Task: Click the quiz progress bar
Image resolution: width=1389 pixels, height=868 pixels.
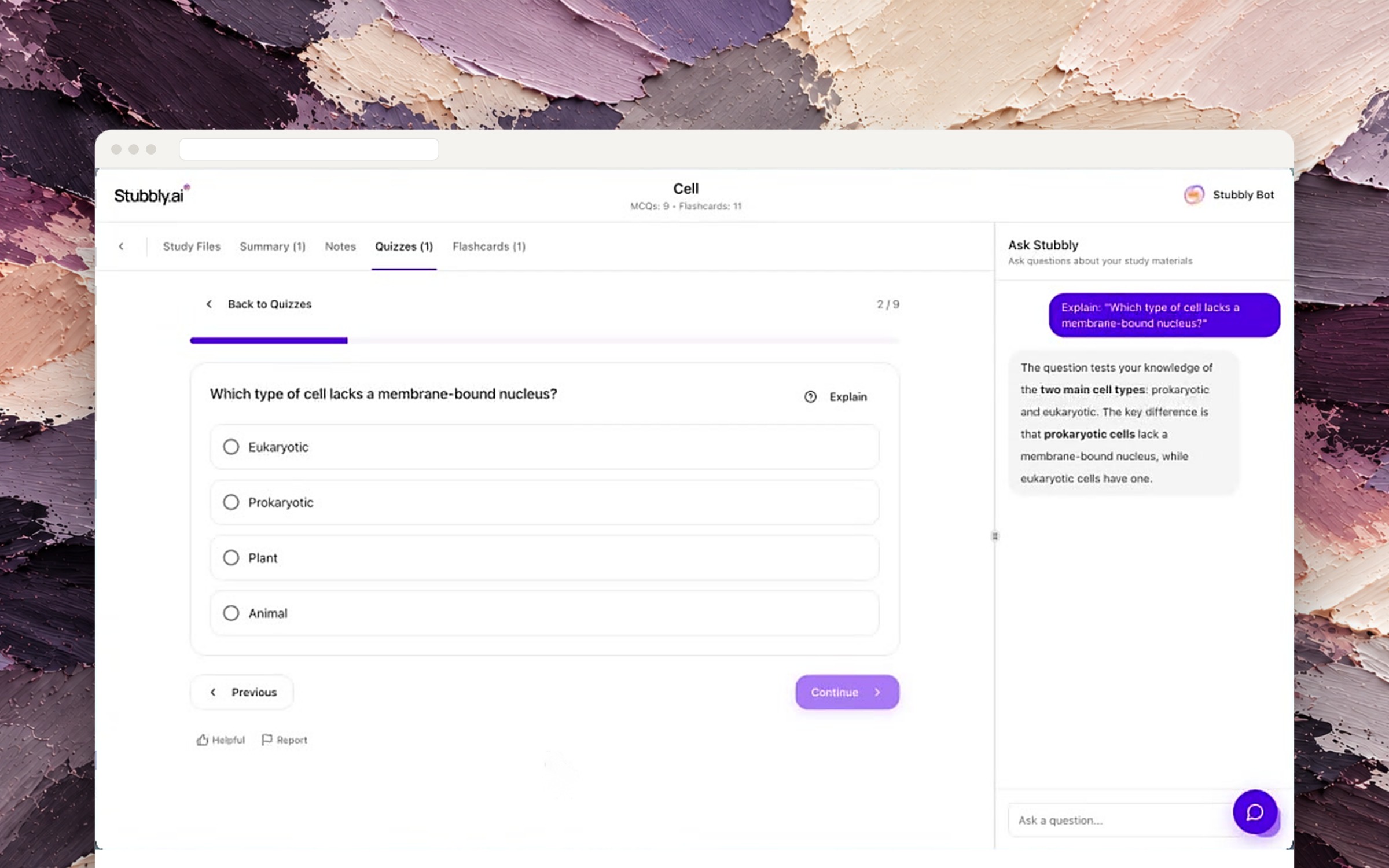Action: [545, 341]
